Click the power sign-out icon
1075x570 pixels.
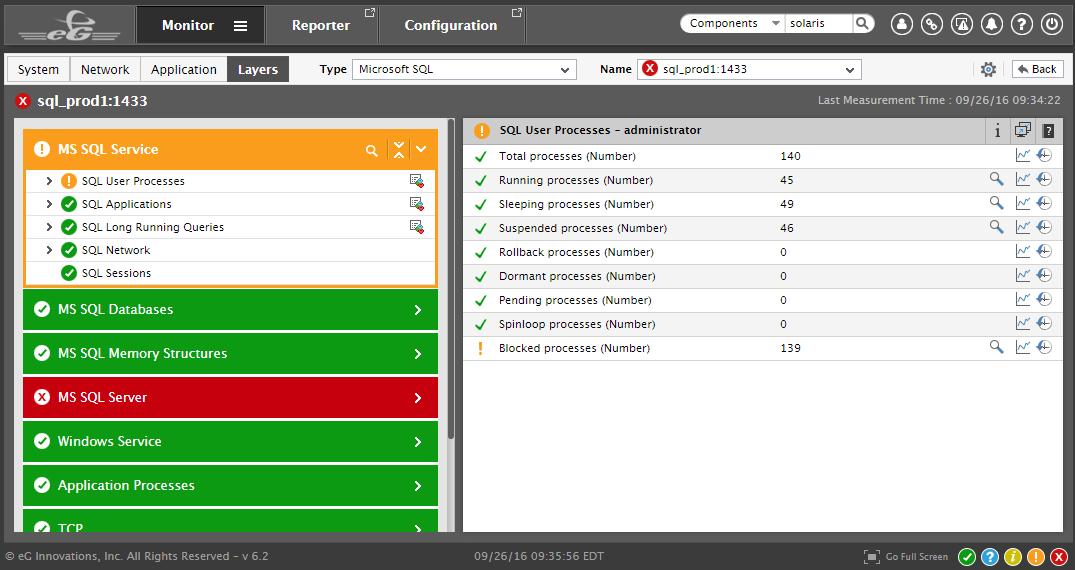pos(1052,24)
